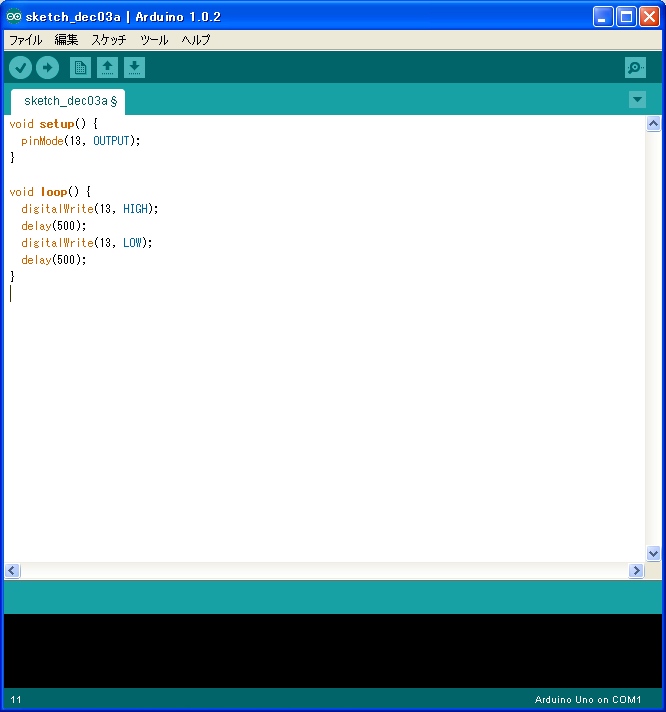The height and width of the screenshot is (712, 666).
Task: Click the vertical scrollbar up arrow
Action: 653,124
